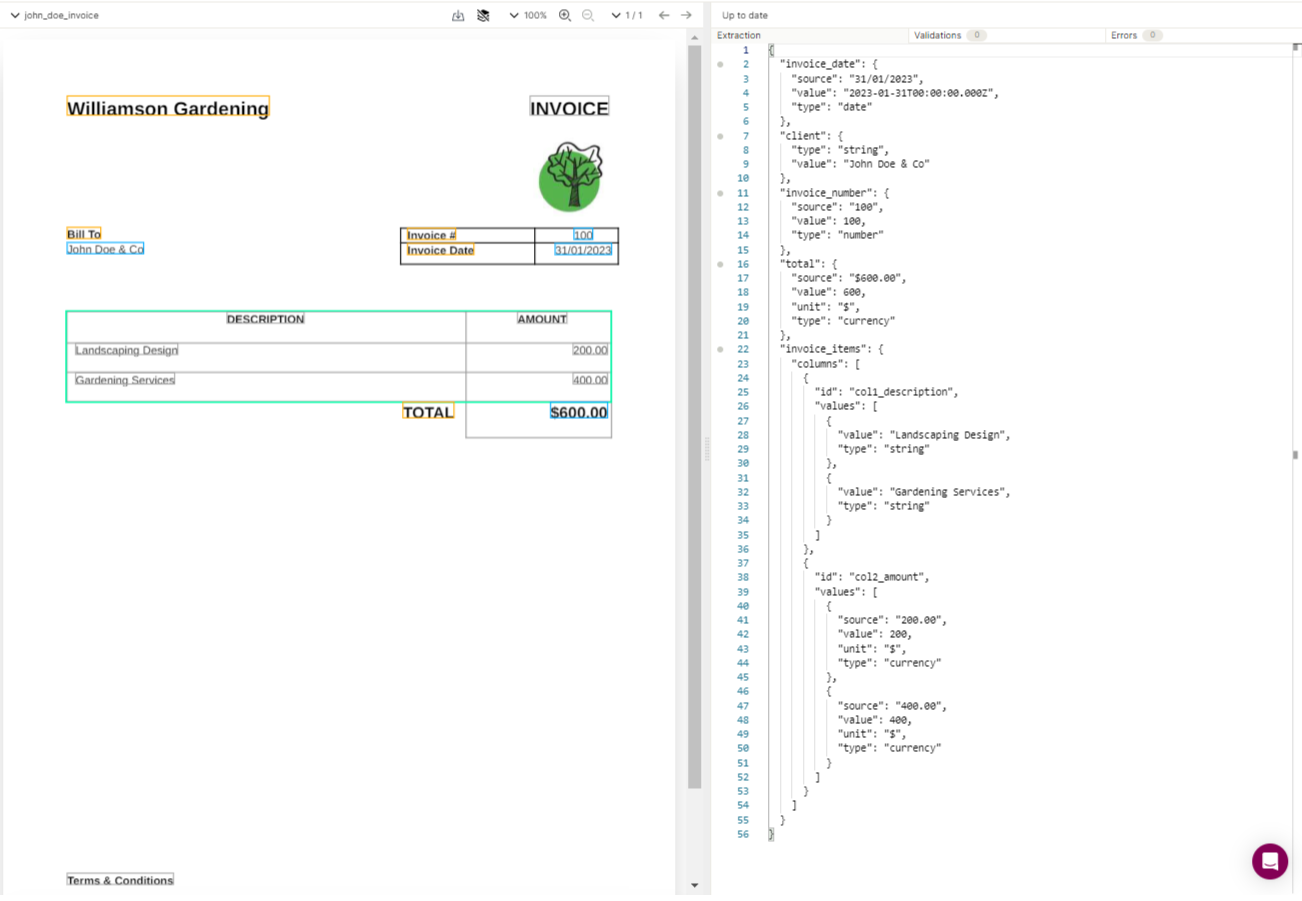
Task: Select the 200.00 amount cell
Action: point(590,350)
